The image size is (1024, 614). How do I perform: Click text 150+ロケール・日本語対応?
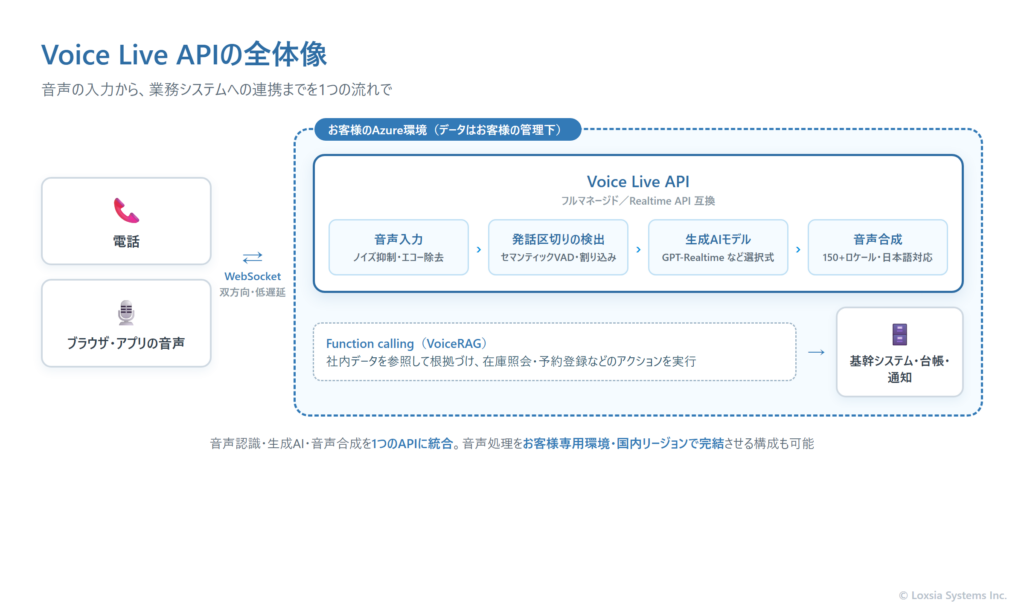tap(878, 257)
